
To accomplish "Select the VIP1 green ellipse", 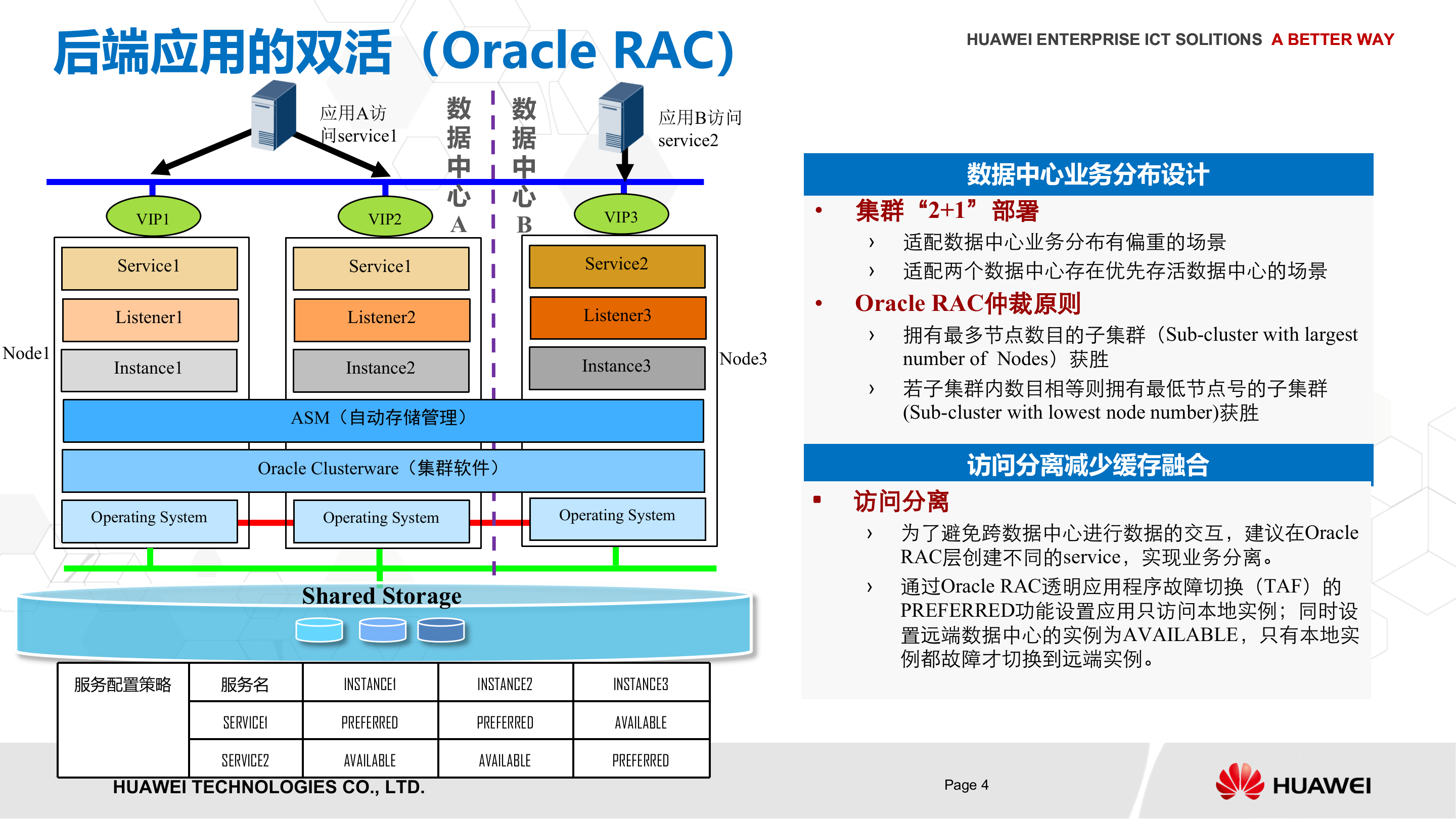I will 153,217.
